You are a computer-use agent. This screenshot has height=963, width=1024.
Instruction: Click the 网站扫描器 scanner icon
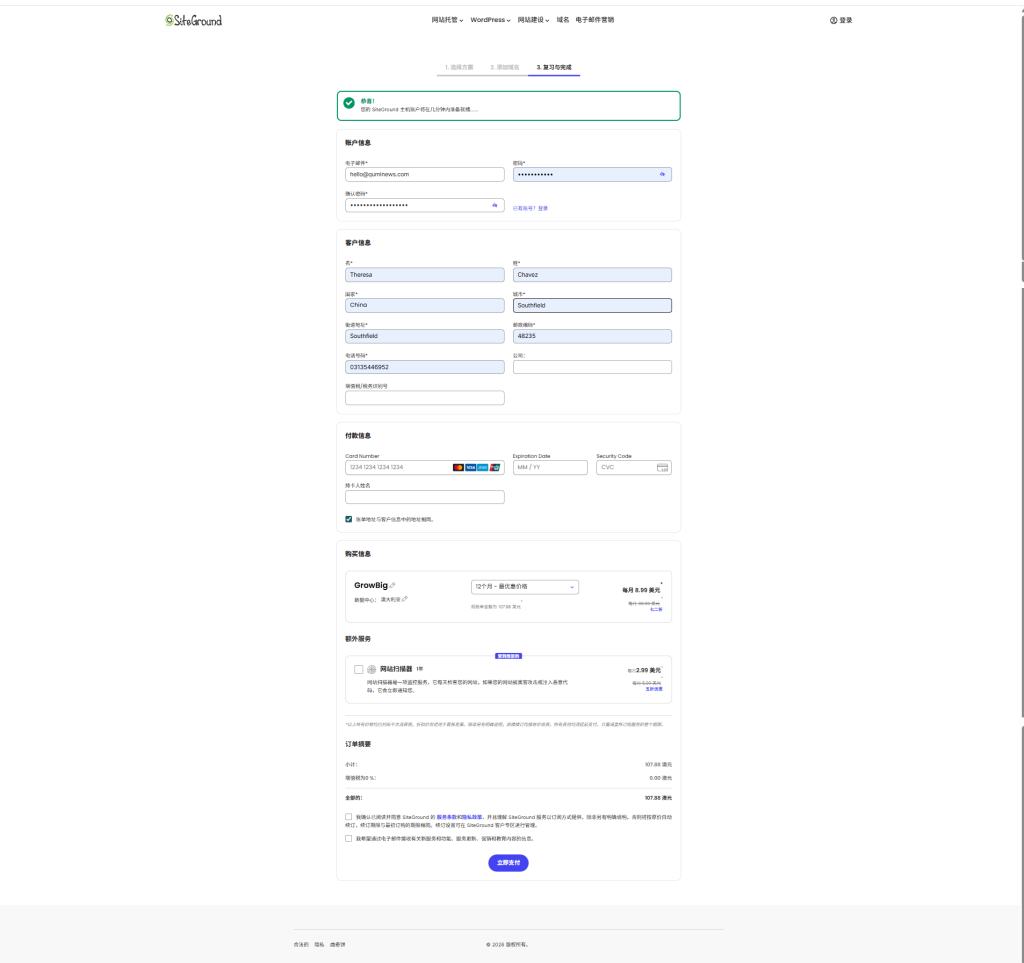tap(372, 669)
